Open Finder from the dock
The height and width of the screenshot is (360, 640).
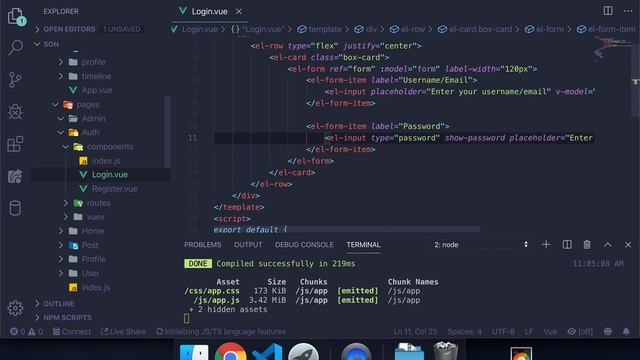pos(194,352)
